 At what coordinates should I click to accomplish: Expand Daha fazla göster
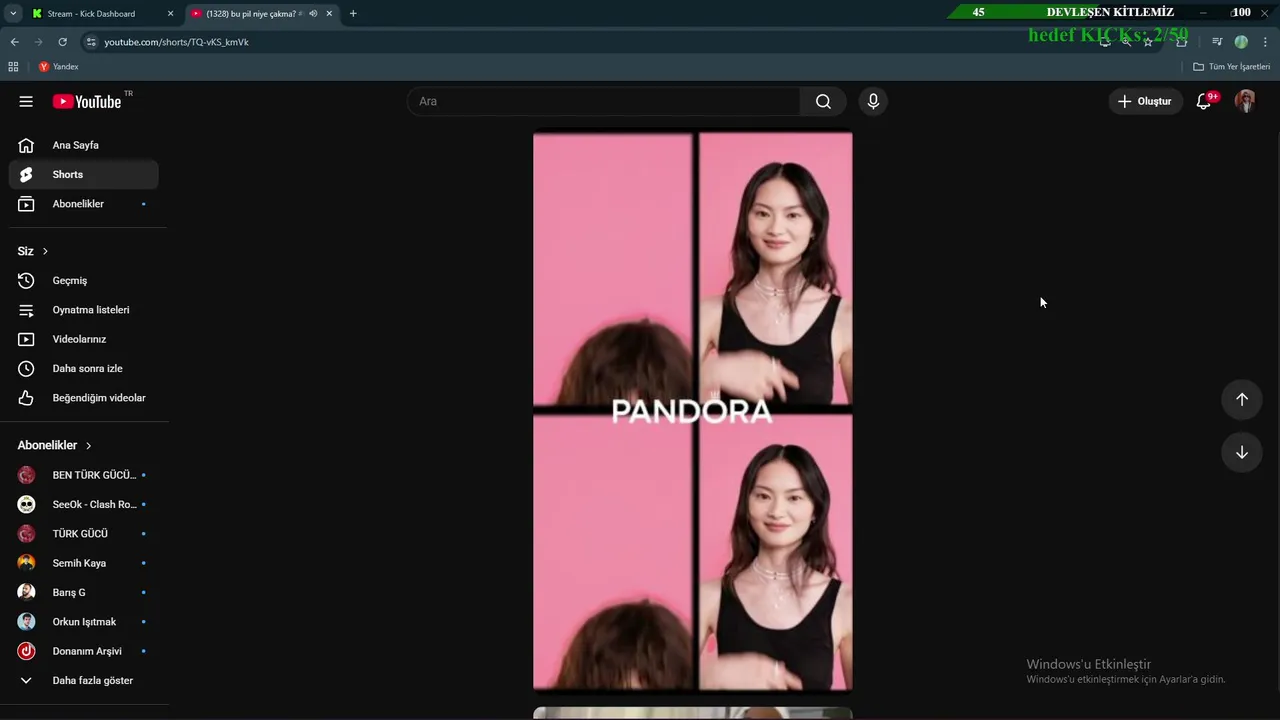pos(84,680)
